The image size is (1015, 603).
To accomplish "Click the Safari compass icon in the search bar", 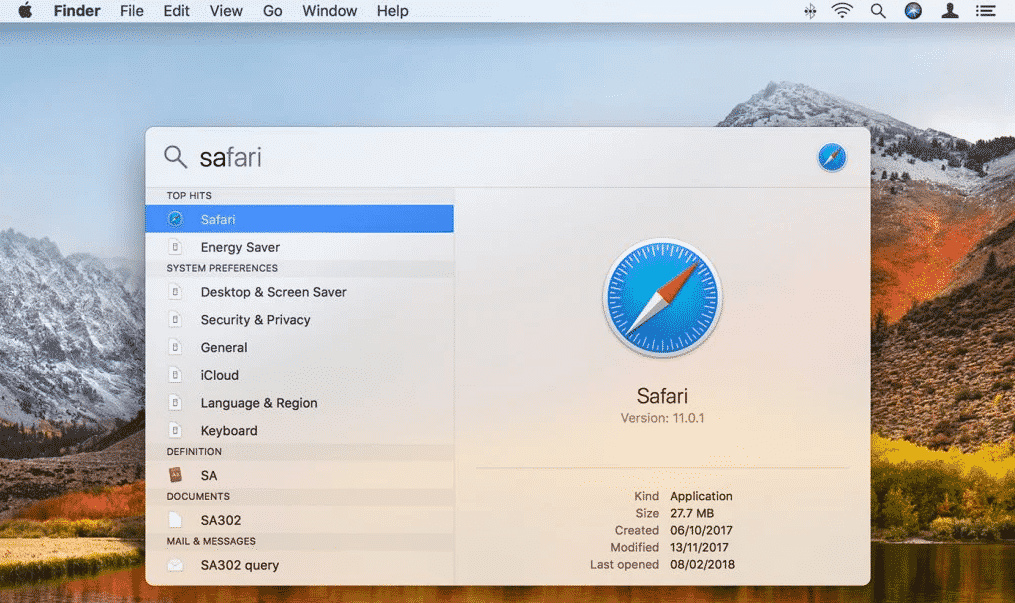I will click(x=832, y=157).
